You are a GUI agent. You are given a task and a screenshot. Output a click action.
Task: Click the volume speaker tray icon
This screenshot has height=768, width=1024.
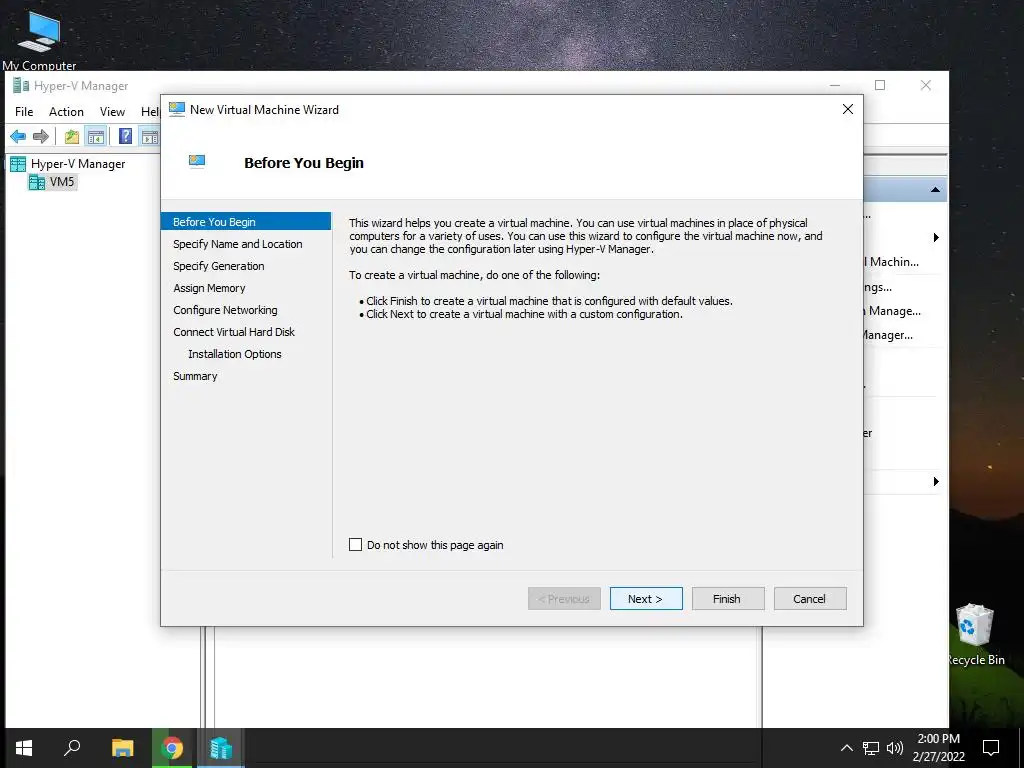pos(895,748)
